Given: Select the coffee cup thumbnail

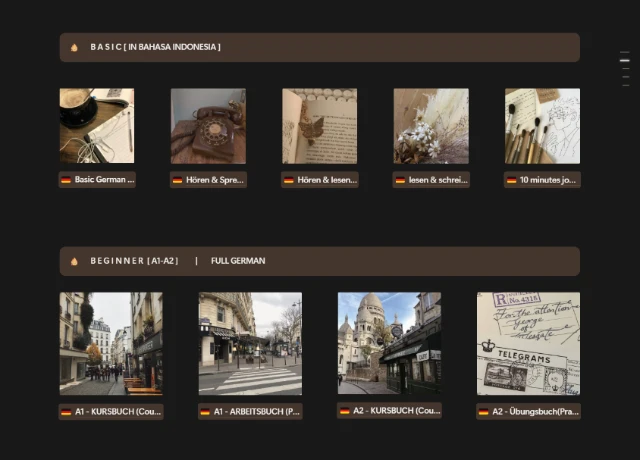Looking at the screenshot, I should tap(97, 126).
